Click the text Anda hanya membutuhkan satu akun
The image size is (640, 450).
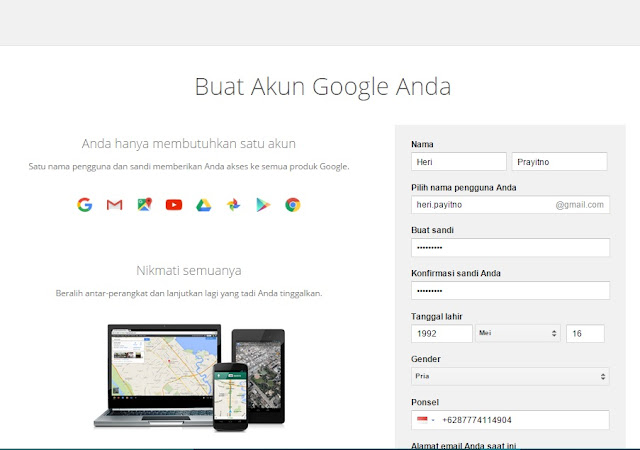click(189, 144)
